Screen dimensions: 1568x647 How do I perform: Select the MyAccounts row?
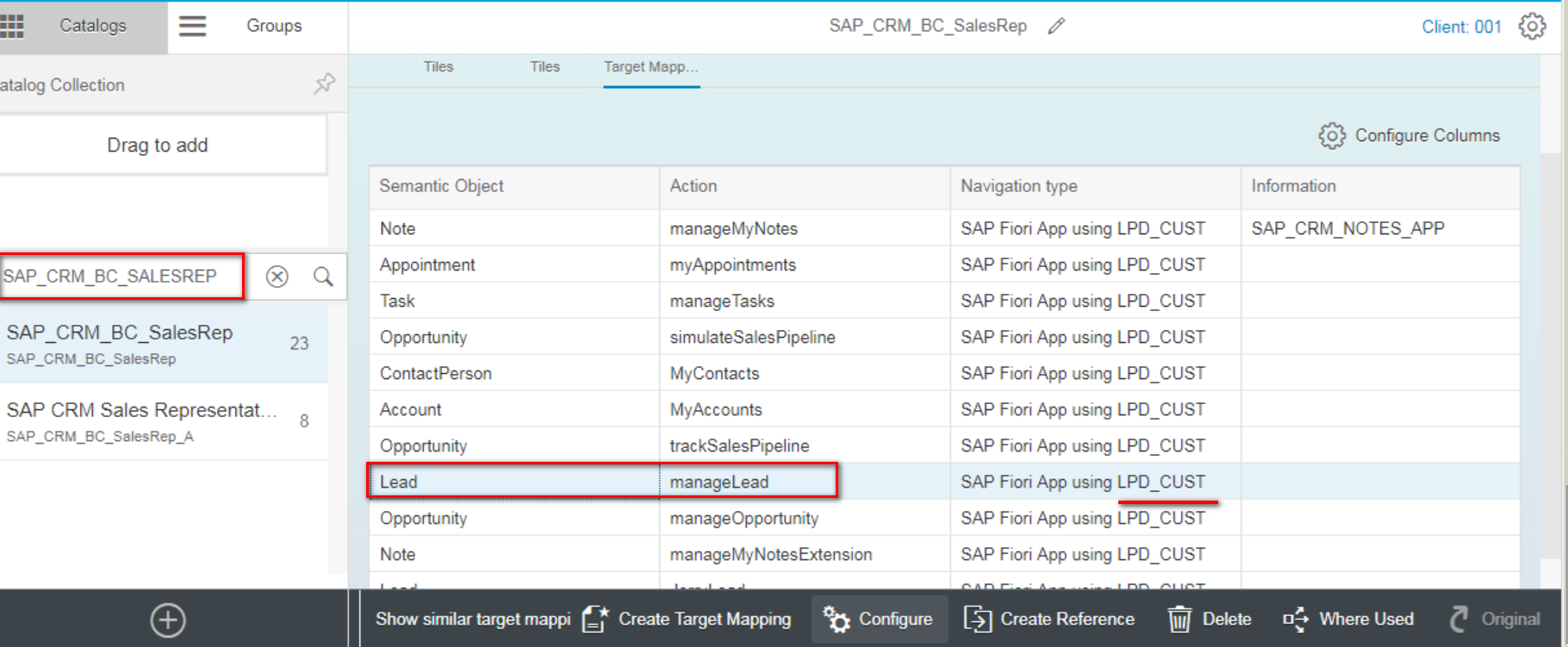pos(944,409)
